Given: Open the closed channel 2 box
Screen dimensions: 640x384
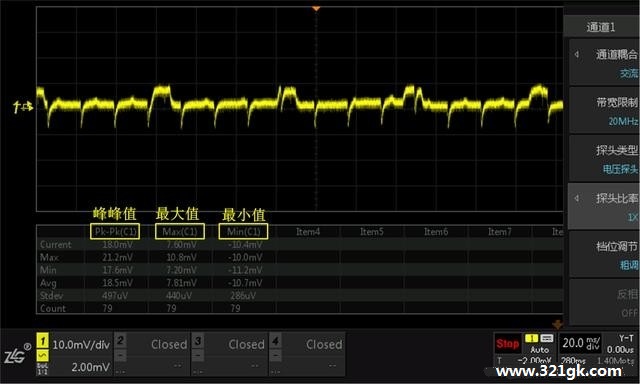Looking at the screenshot, I should coord(152,354).
